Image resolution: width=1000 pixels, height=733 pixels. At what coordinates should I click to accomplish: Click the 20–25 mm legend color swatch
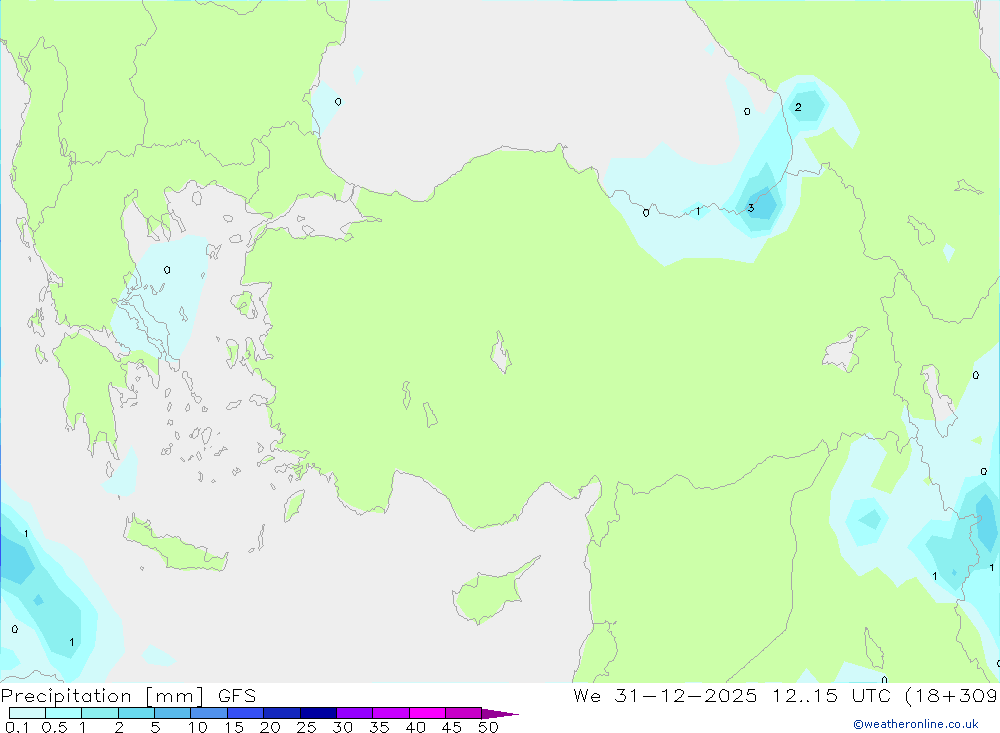(282, 713)
